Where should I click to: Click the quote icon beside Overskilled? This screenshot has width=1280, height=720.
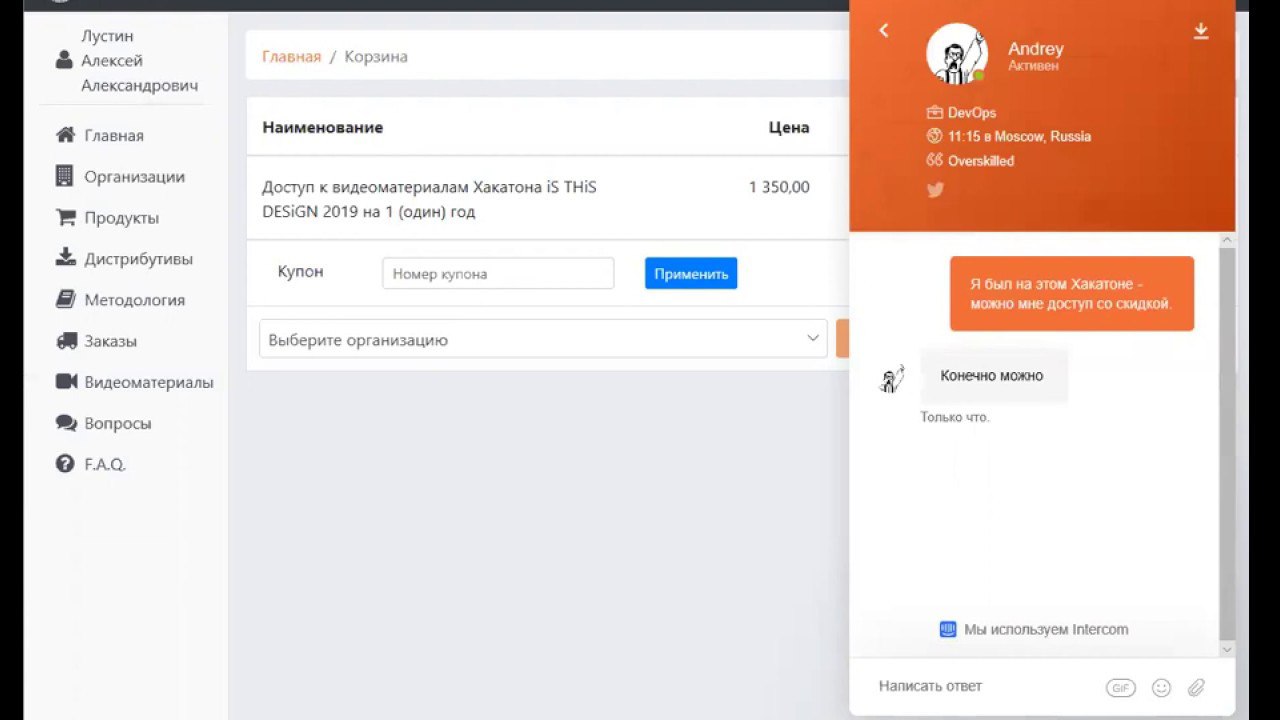(x=935, y=160)
